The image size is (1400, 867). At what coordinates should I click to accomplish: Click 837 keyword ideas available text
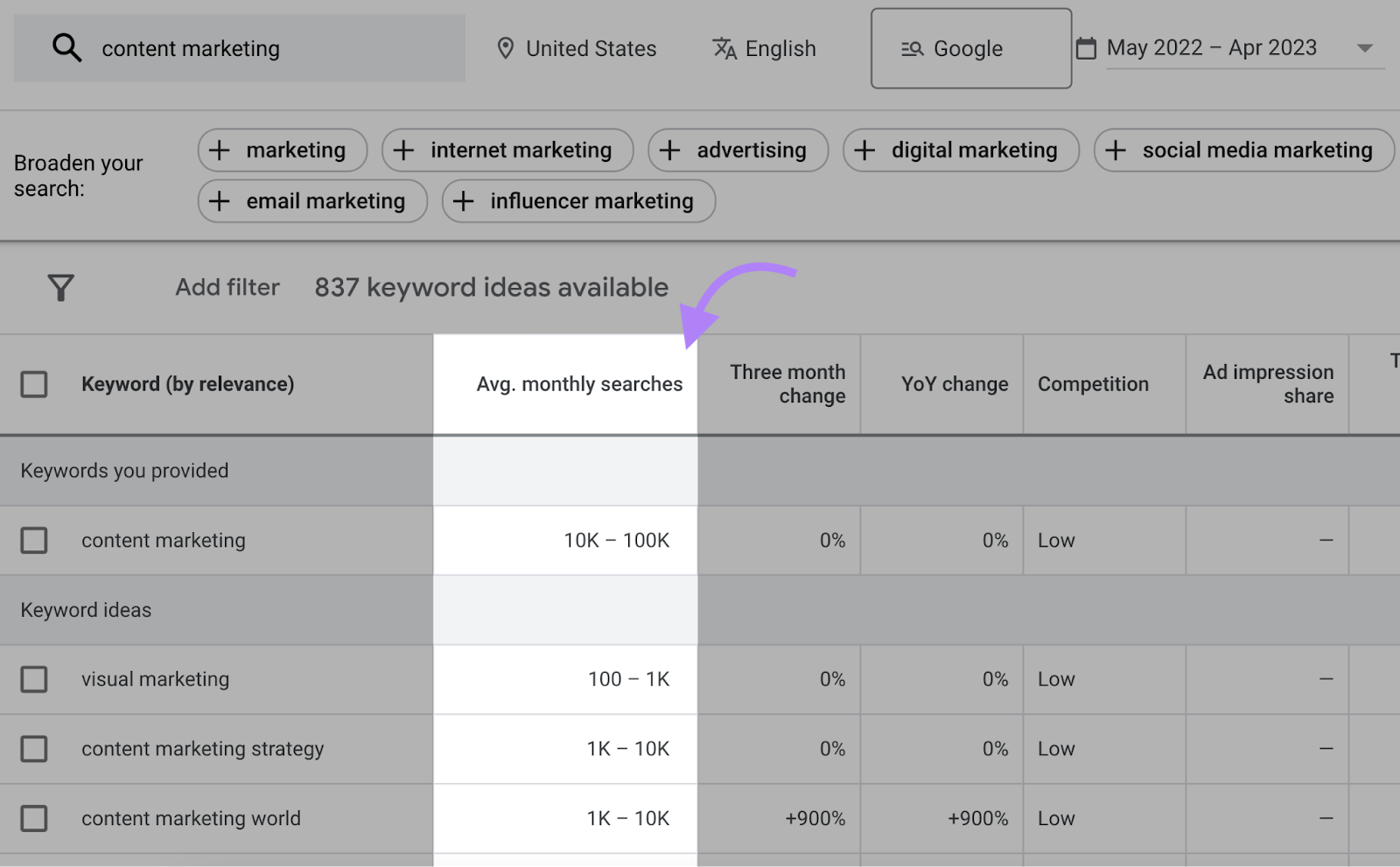point(492,287)
